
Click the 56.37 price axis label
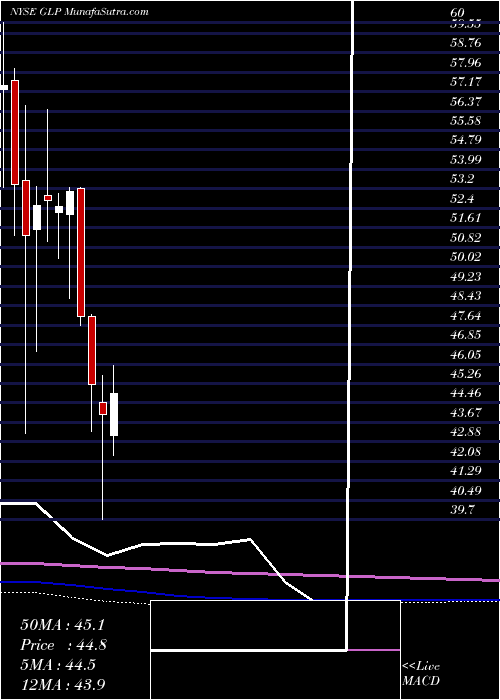coord(465,102)
